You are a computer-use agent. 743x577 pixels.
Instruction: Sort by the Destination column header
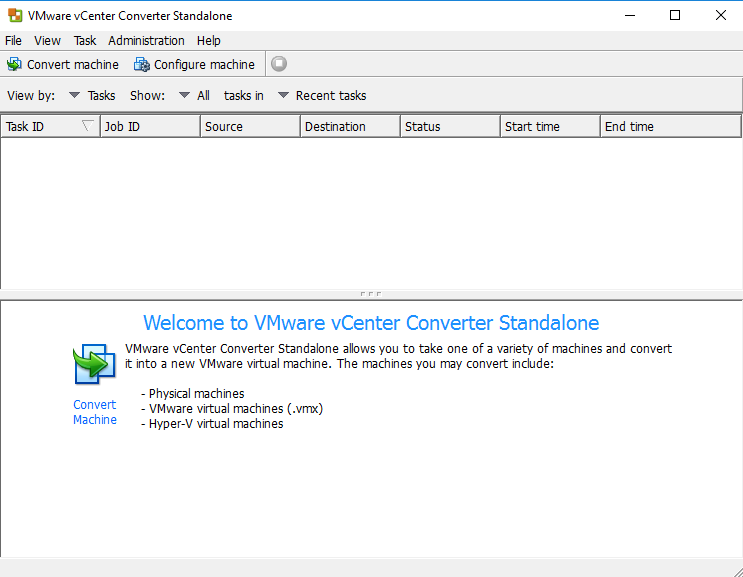pos(350,126)
